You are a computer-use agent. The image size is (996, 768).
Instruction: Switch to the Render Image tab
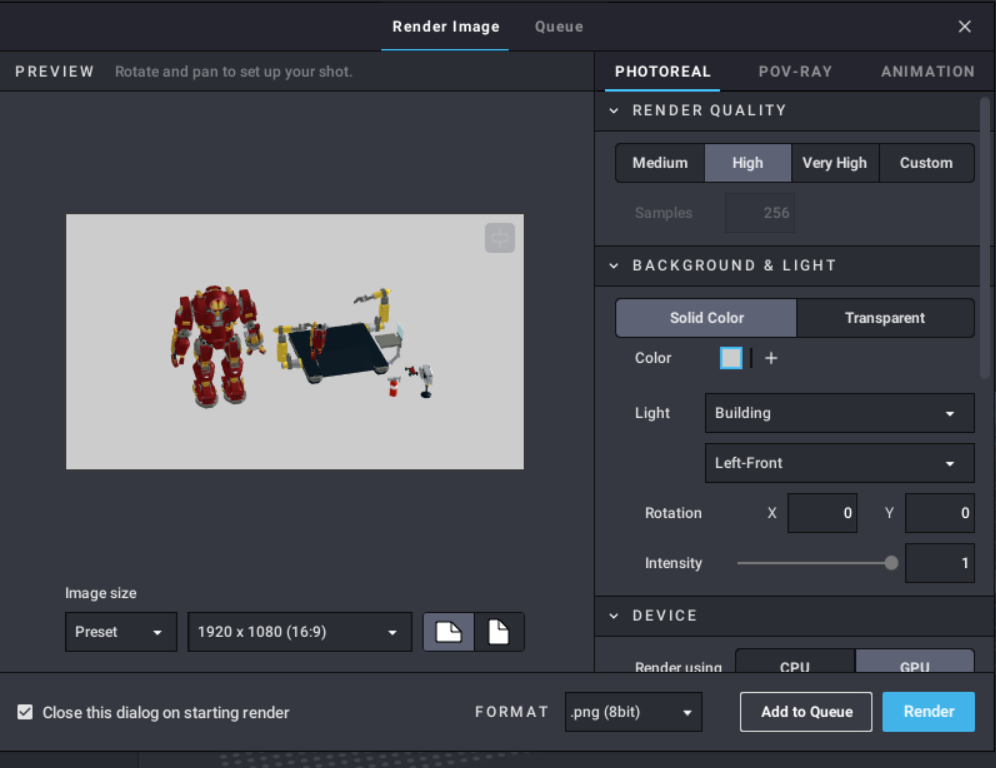pos(445,27)
